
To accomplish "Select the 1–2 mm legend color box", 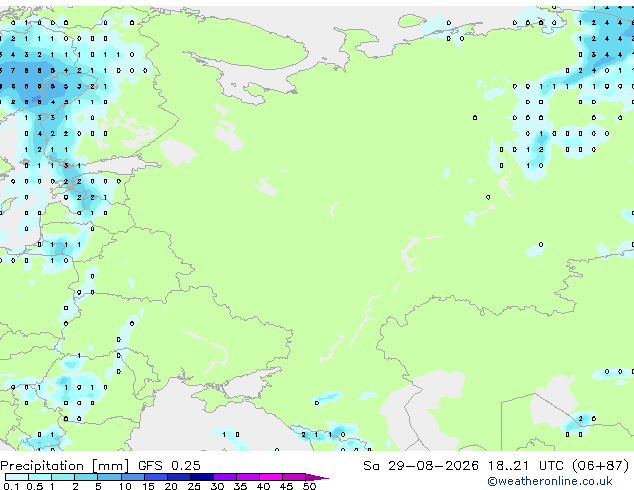I will (x=63, y=477).
